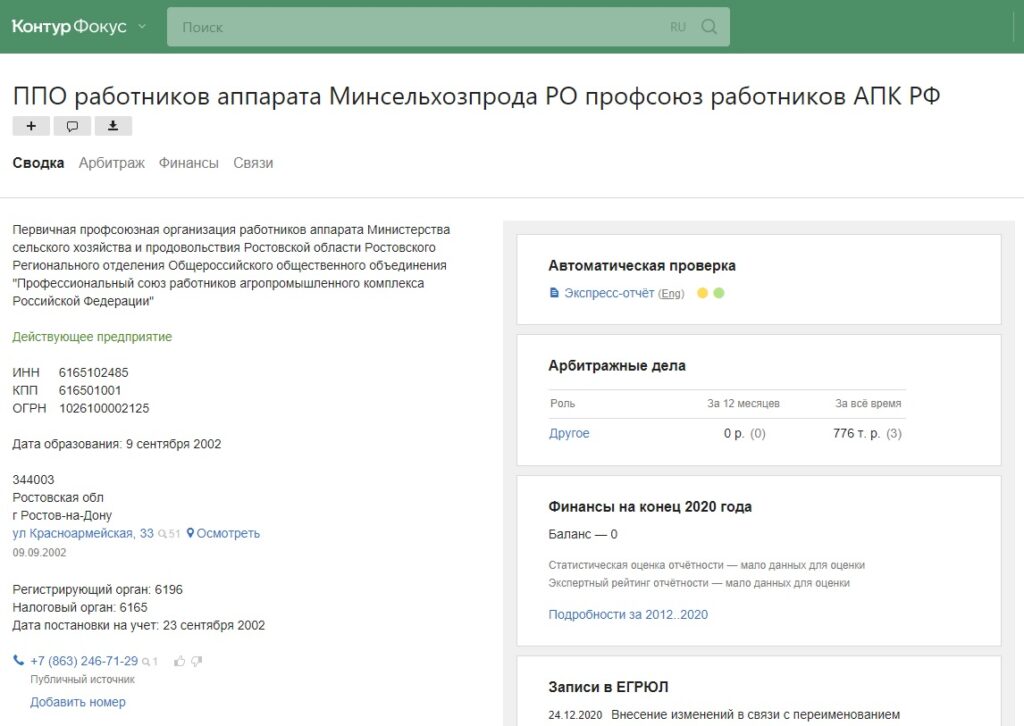This screenshot has width=1024, height=726.
Task: Click the Арбитражные дела heading
Action: [617, 366]
